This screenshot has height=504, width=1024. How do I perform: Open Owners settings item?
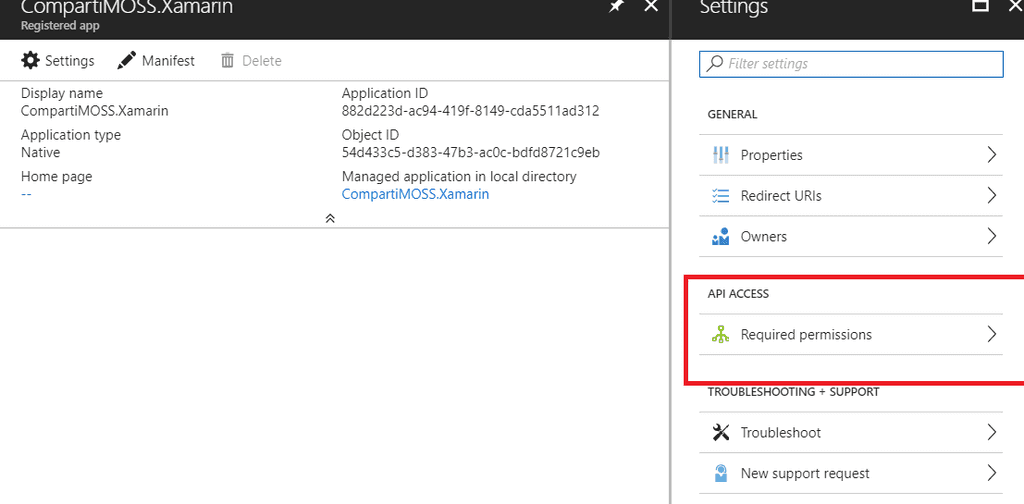point(763,237)
